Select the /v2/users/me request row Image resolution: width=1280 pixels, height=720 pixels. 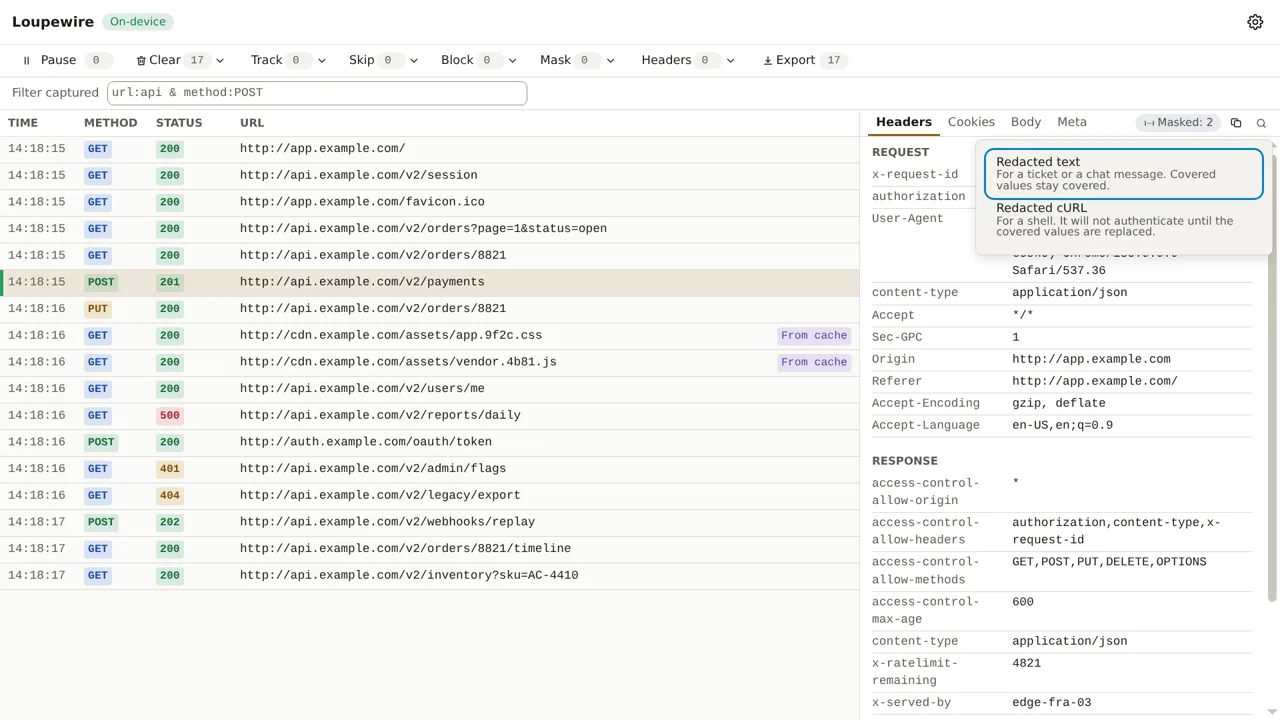[430, 389]
